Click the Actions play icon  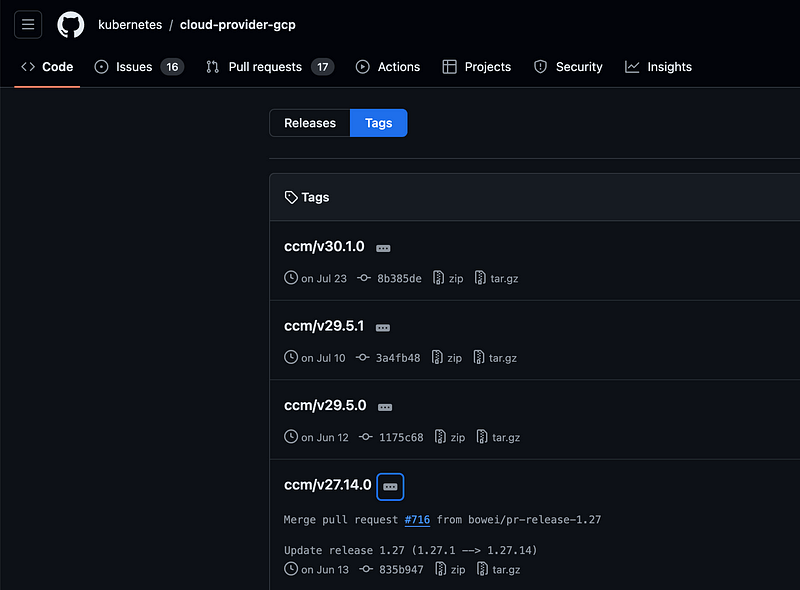coord(363,67)
